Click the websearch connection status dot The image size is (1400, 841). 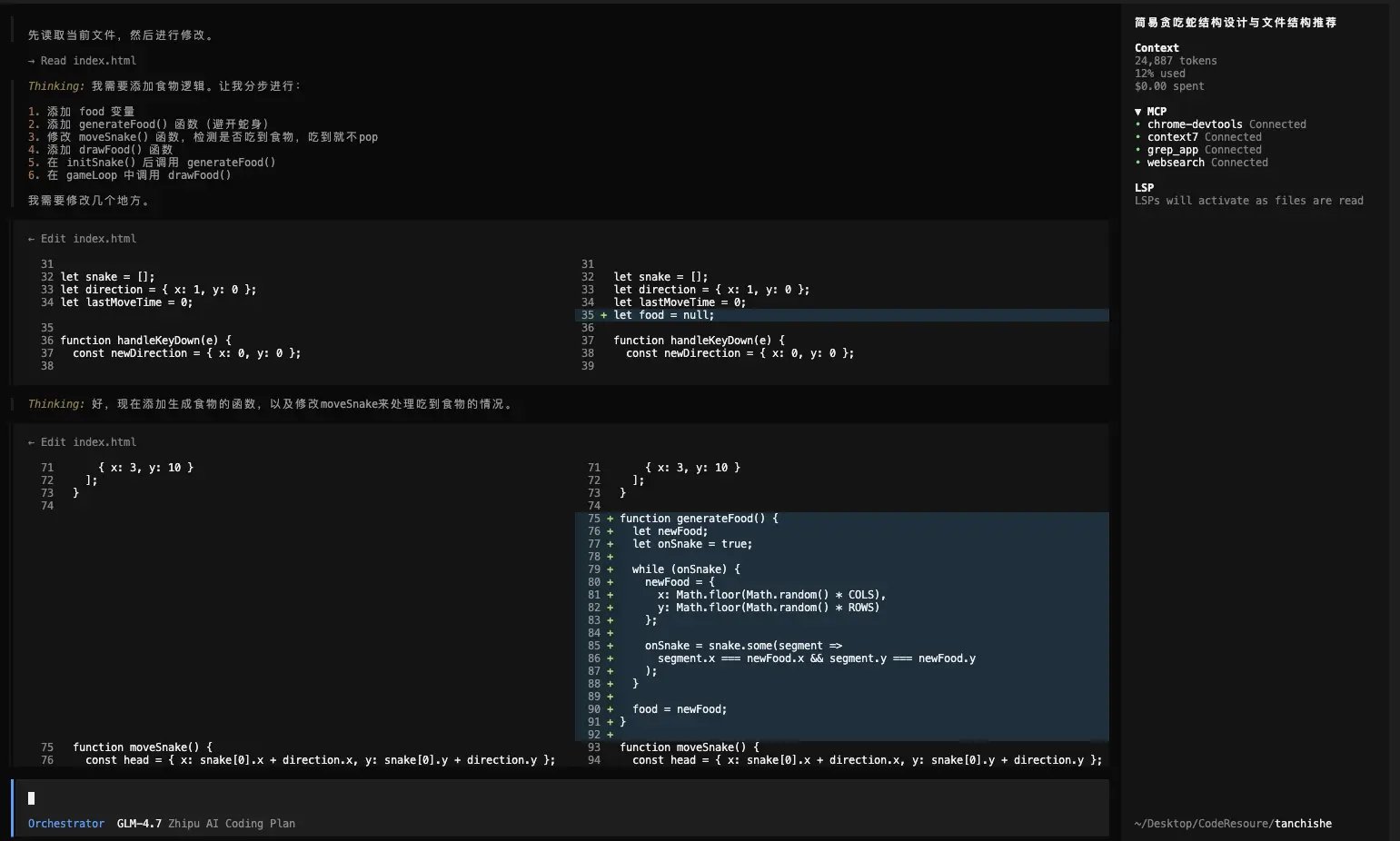[x=1137, y=163]
